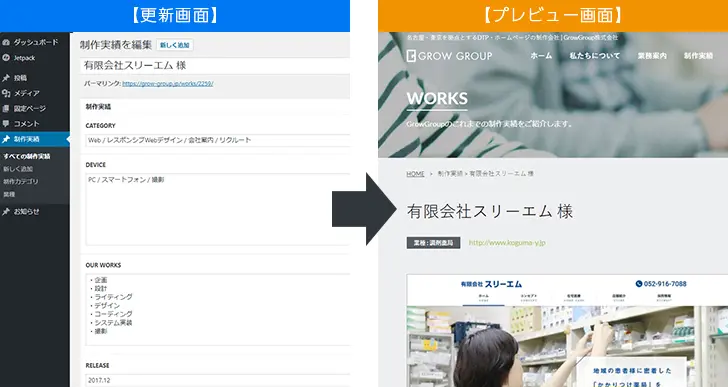This screenshot has width=728, height=387.
Task: Click the preview title 有限会社スリーエム 様
Action: 490,212
